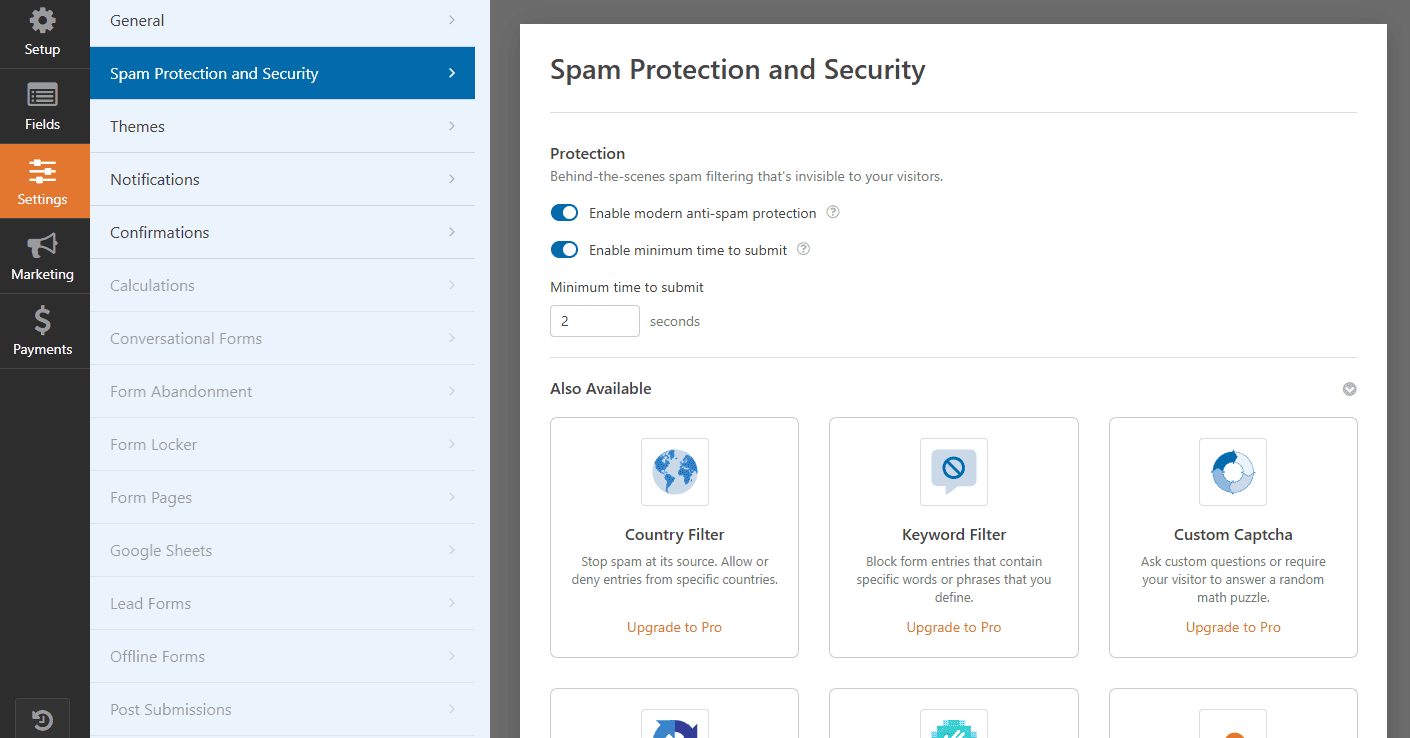This screenshot has height=738, width=1410.
Task: Select Spam Protection and Security section
Action: (x=282, y=73)
